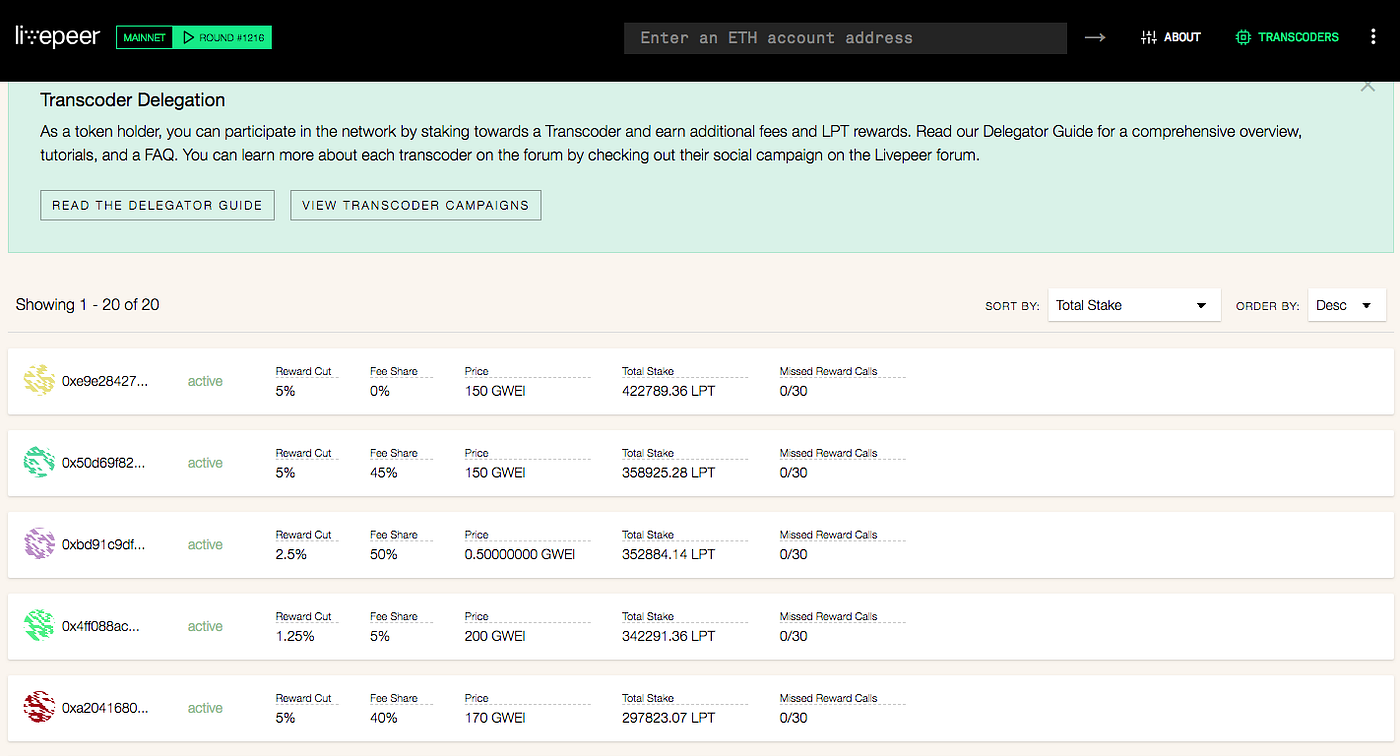1400x756 pixels.
Task: Click Missed Reward Calls label in 0xa2041680 row
Action: click(x=828, y=699)
